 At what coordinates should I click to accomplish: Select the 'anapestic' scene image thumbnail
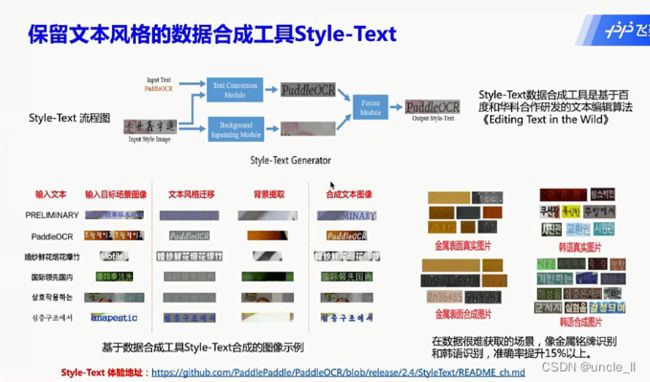pyautogui.click(x=114, y=318)
